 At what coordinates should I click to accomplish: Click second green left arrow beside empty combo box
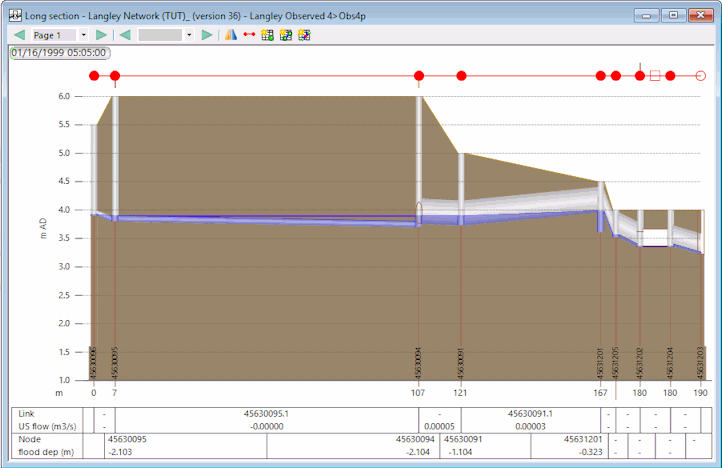click(125, 35)
